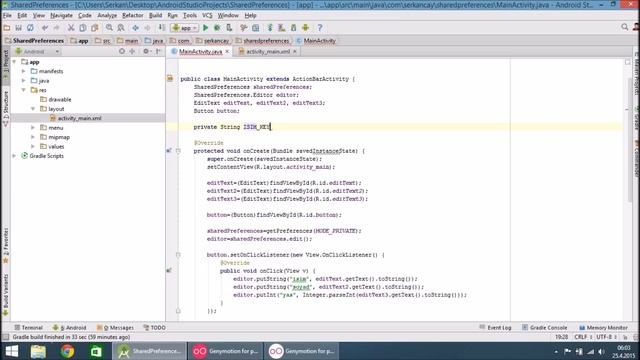Click the Attach debugger toolbar icon

(x=229, y=28)
